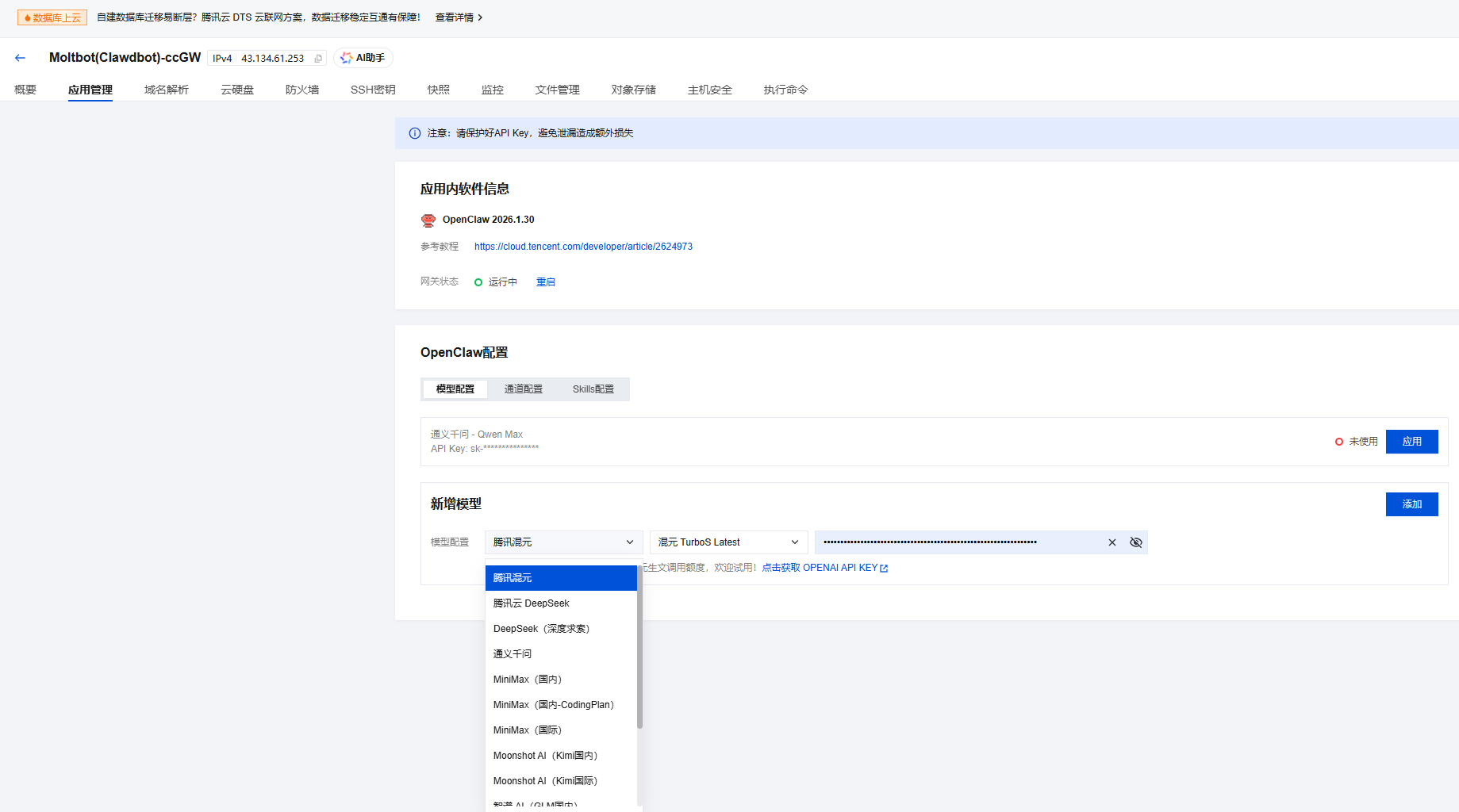The image size is (1459, 812).
Task: Select the 应用管理 tab
Action: (x=90, y=90)
